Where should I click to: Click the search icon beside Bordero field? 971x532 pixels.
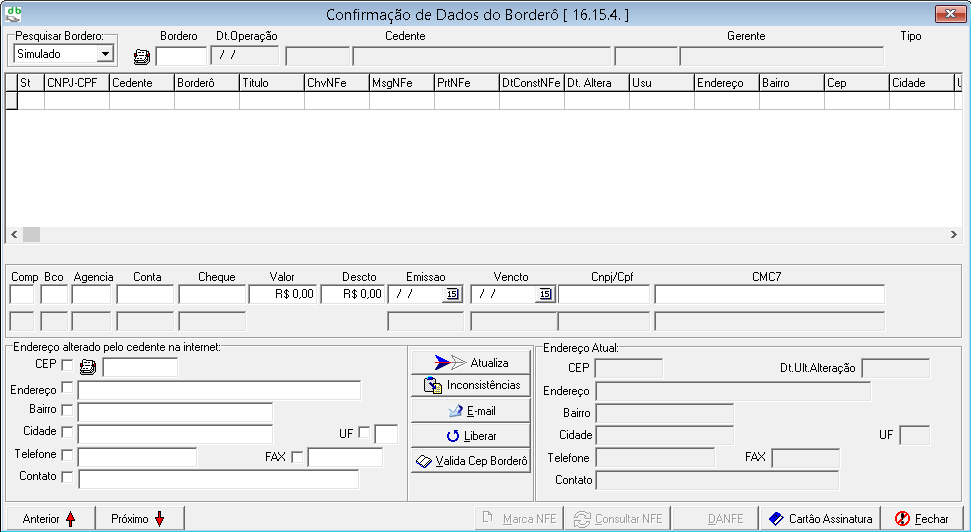(x=142, y=56)
